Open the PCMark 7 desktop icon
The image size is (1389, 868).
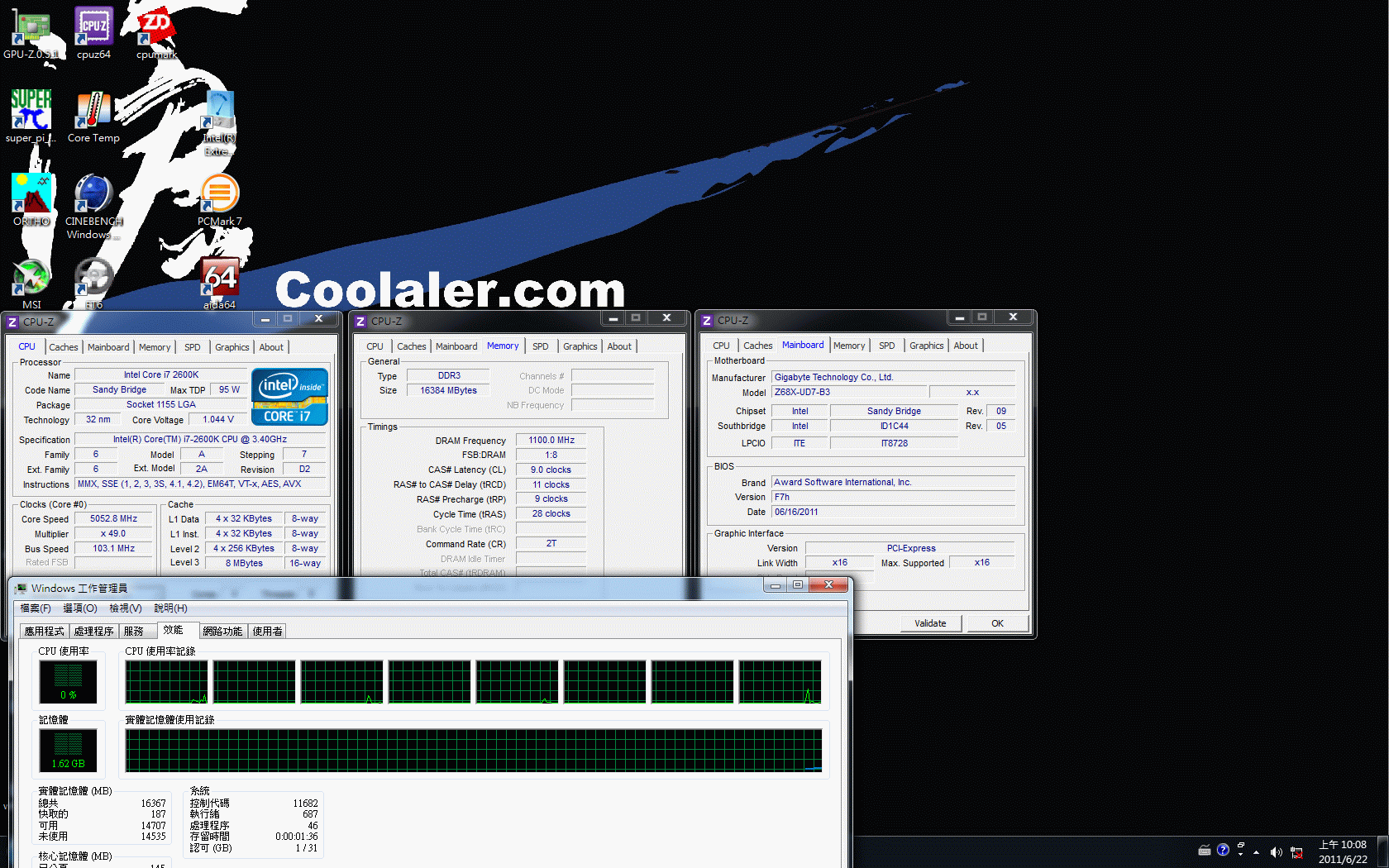(219, 200)
